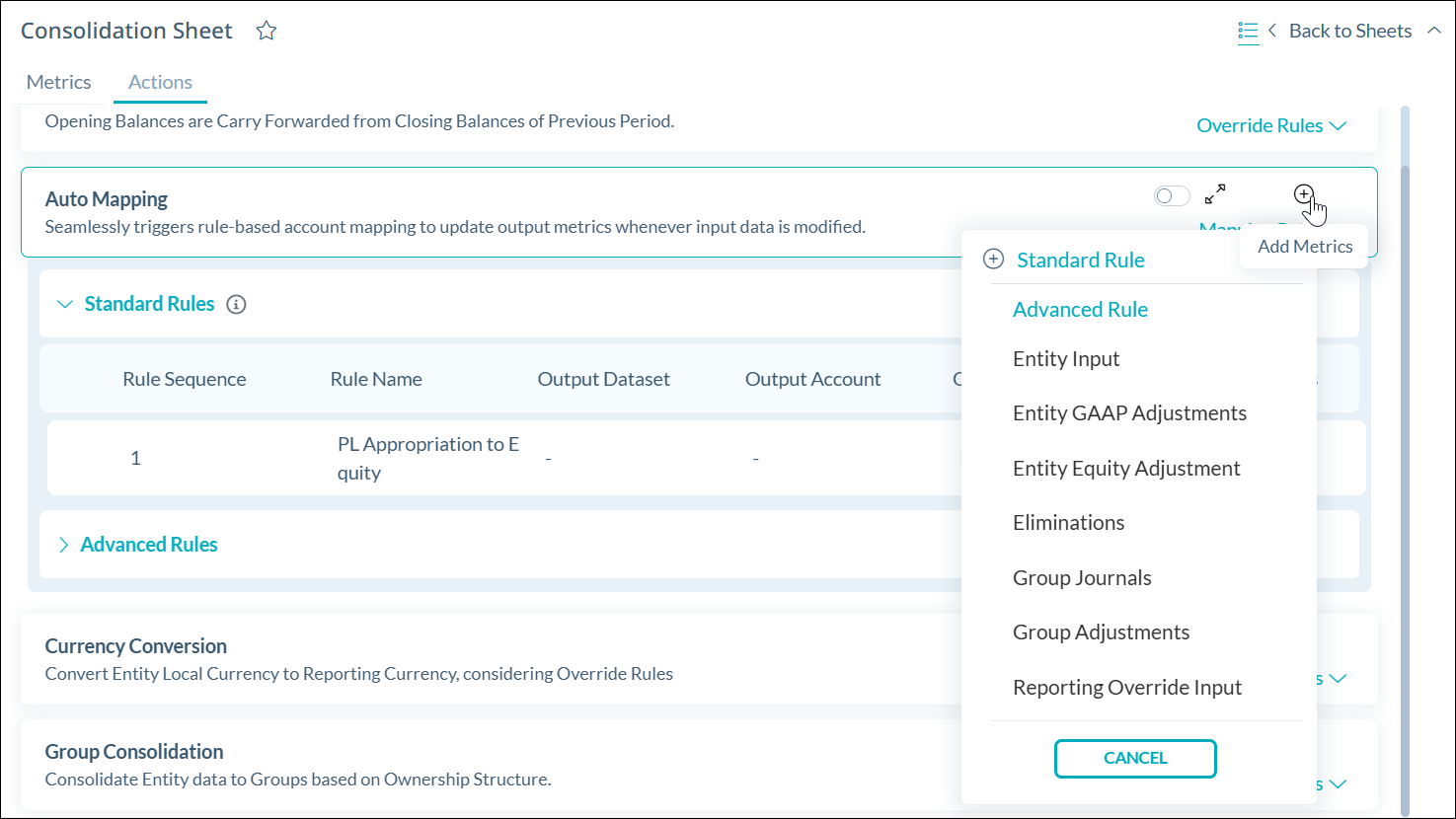The height and width of the screenshot is (819, 1456).
Task: Select the Actions tab
Action: (x=160, y=82)
